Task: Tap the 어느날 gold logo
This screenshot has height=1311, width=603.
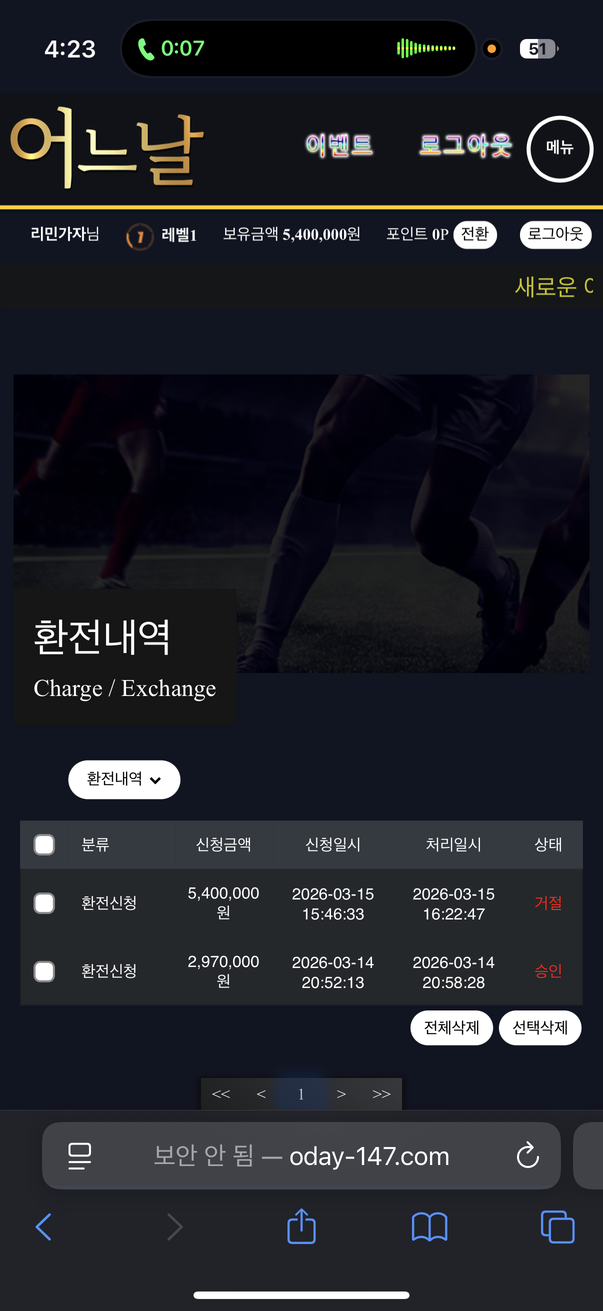Action: 107,148
